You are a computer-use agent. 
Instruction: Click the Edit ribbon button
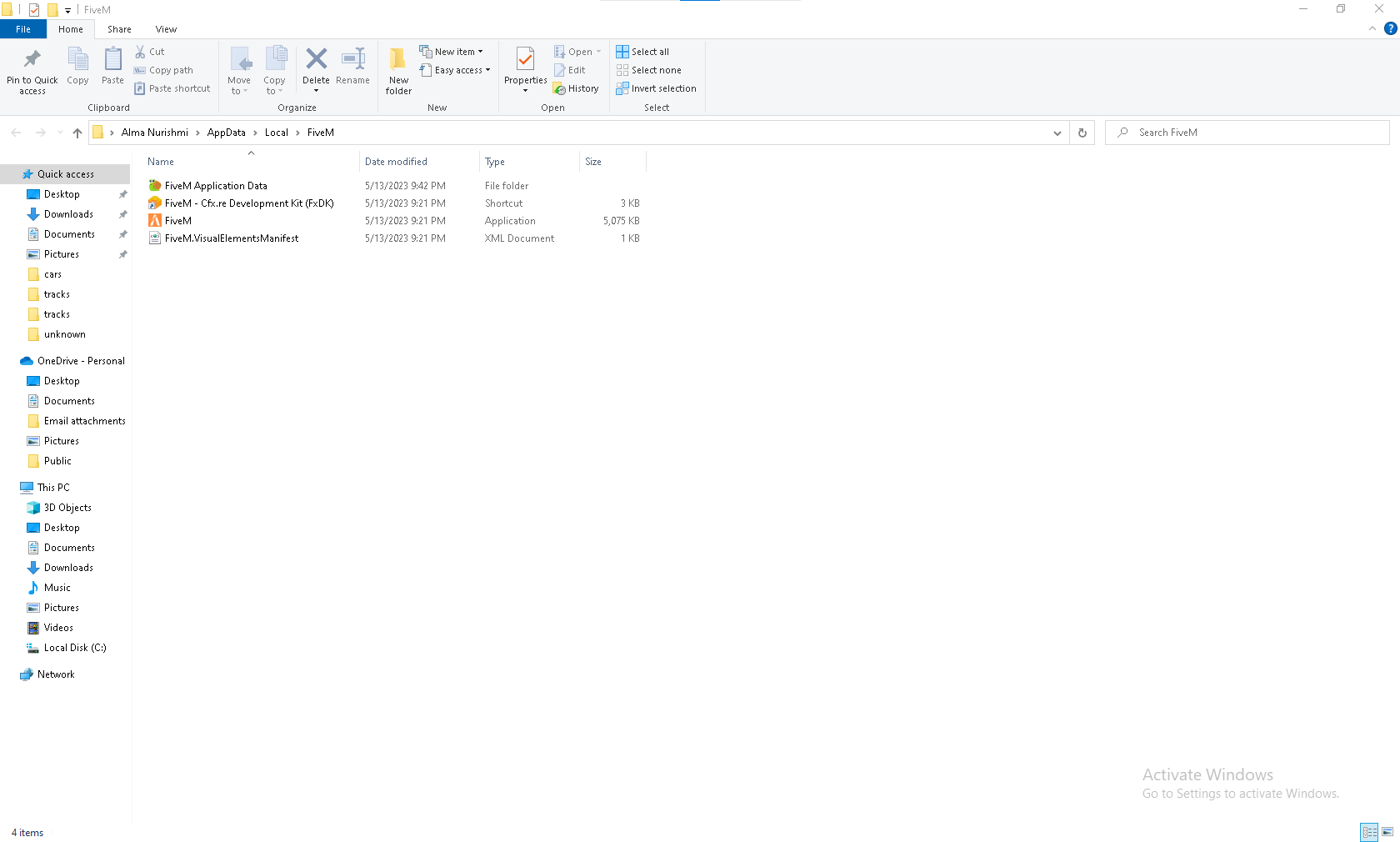tap(570, 70)
